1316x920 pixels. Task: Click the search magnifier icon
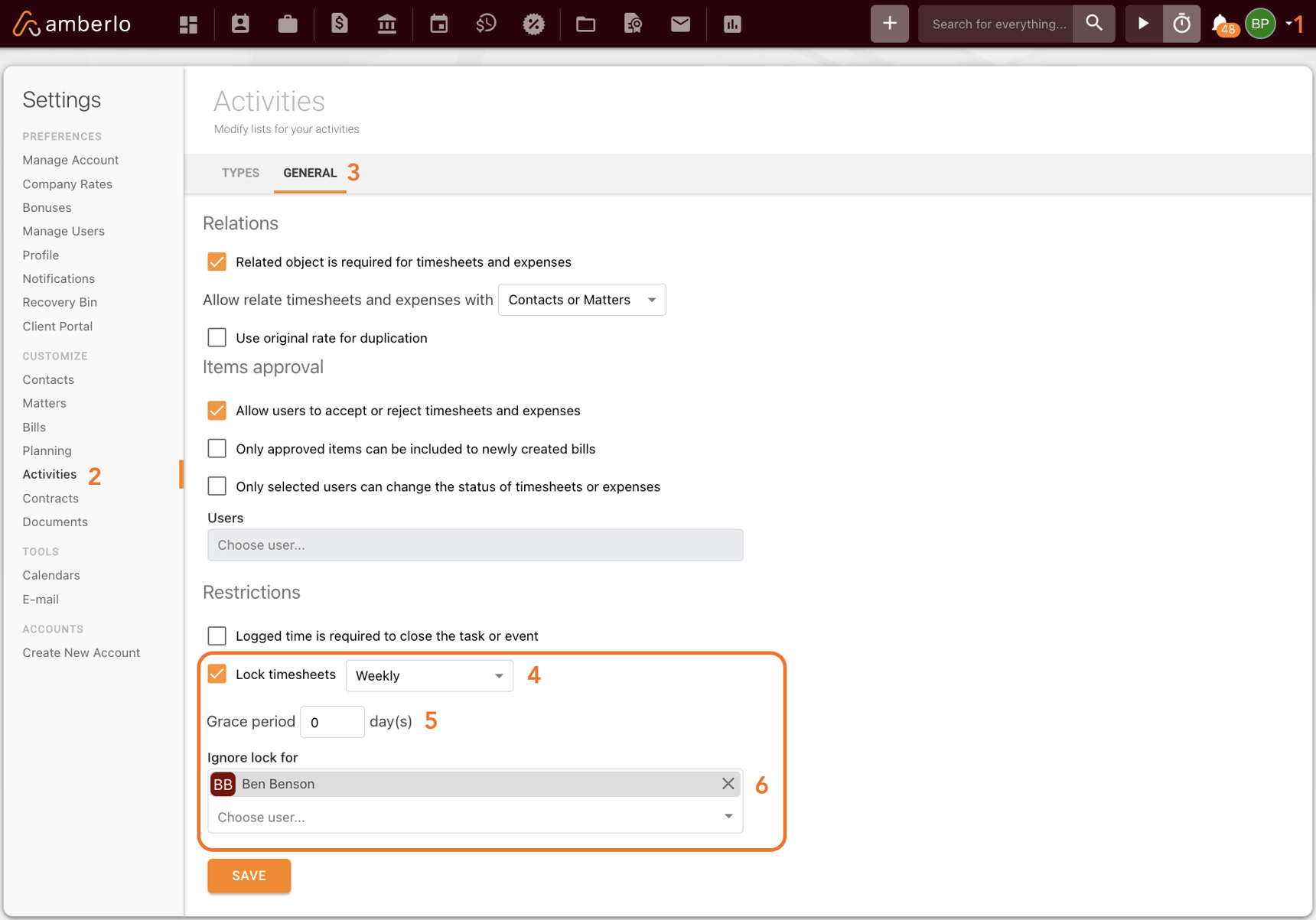[1094, 24]
